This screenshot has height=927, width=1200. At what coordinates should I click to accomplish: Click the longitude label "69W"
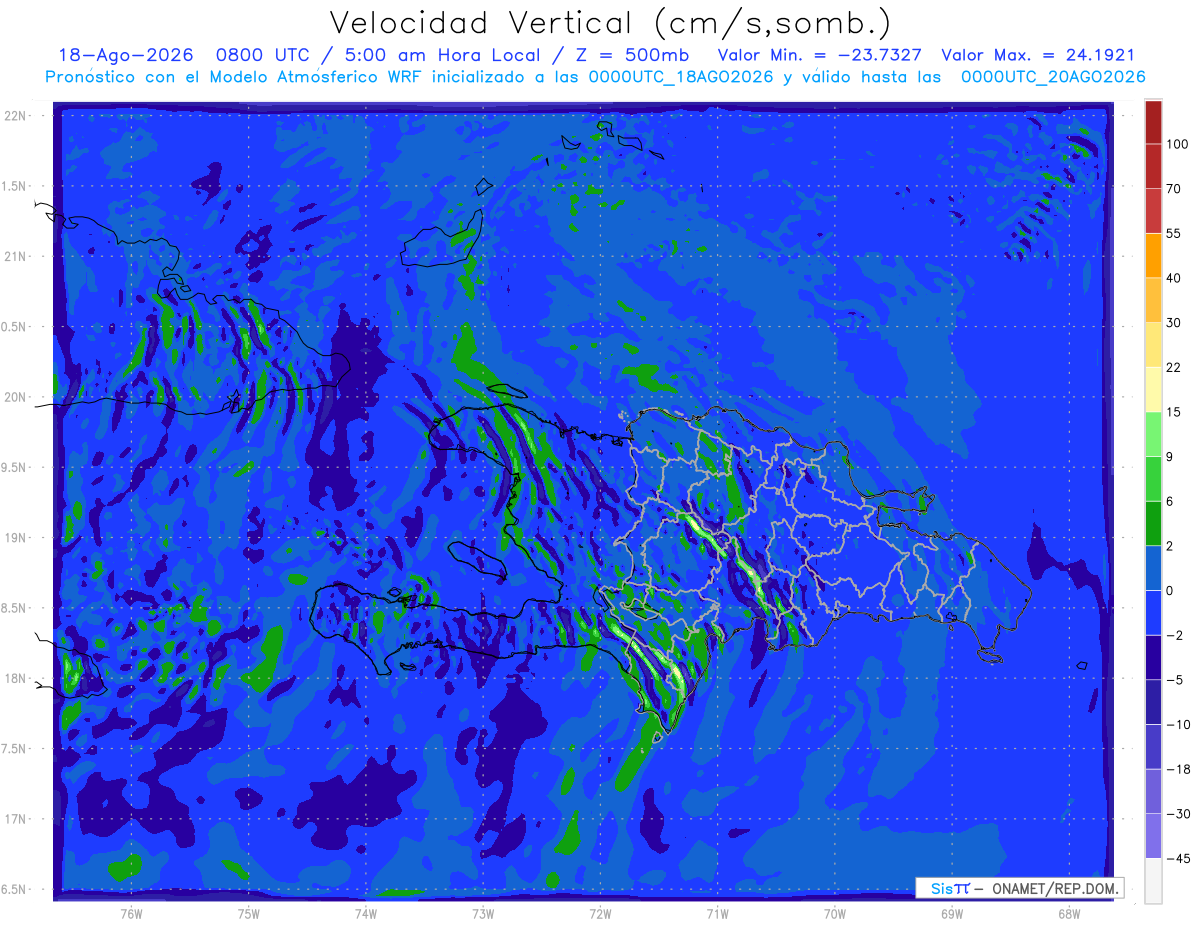coord(952,913)
